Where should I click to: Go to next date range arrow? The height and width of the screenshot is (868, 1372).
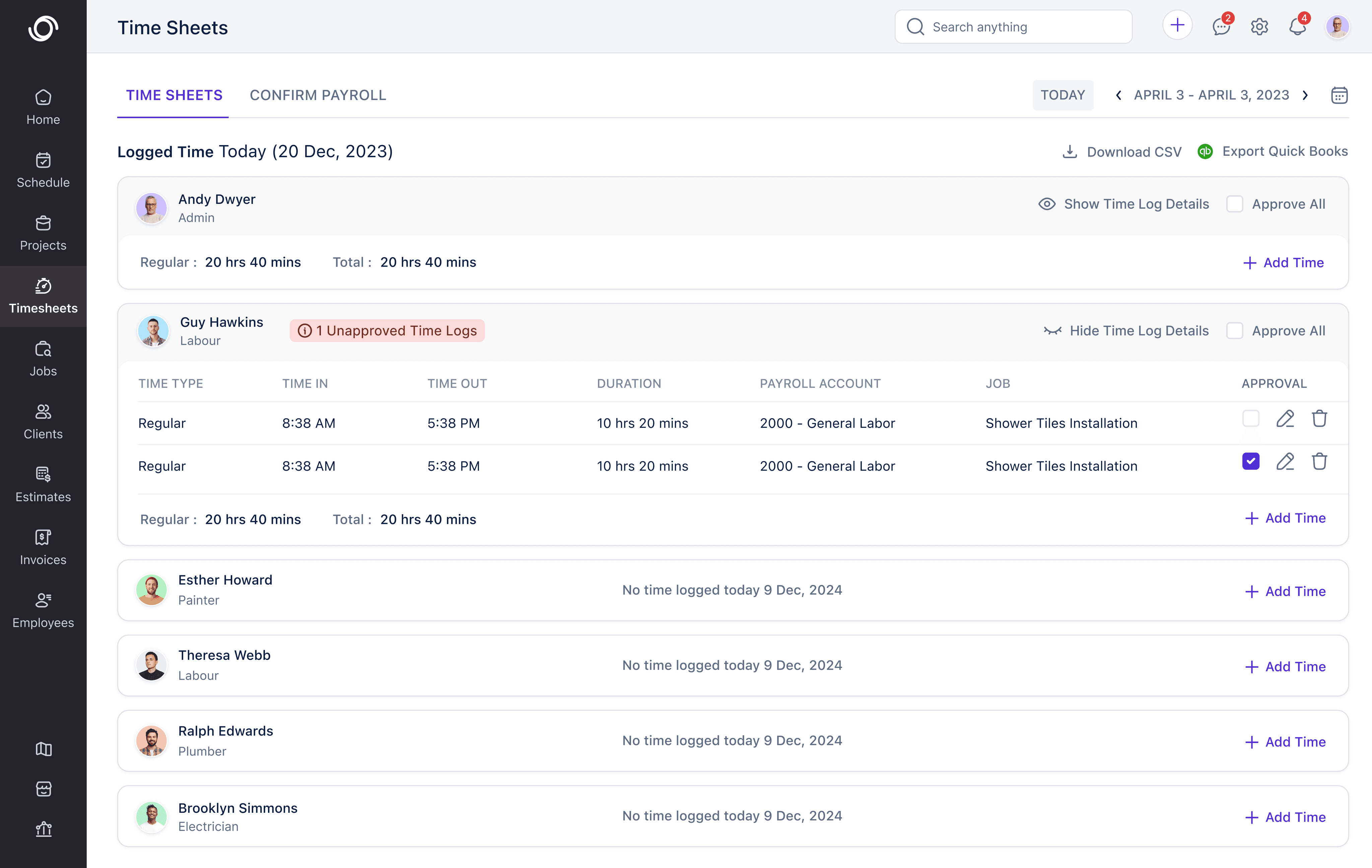[1305, 95]
